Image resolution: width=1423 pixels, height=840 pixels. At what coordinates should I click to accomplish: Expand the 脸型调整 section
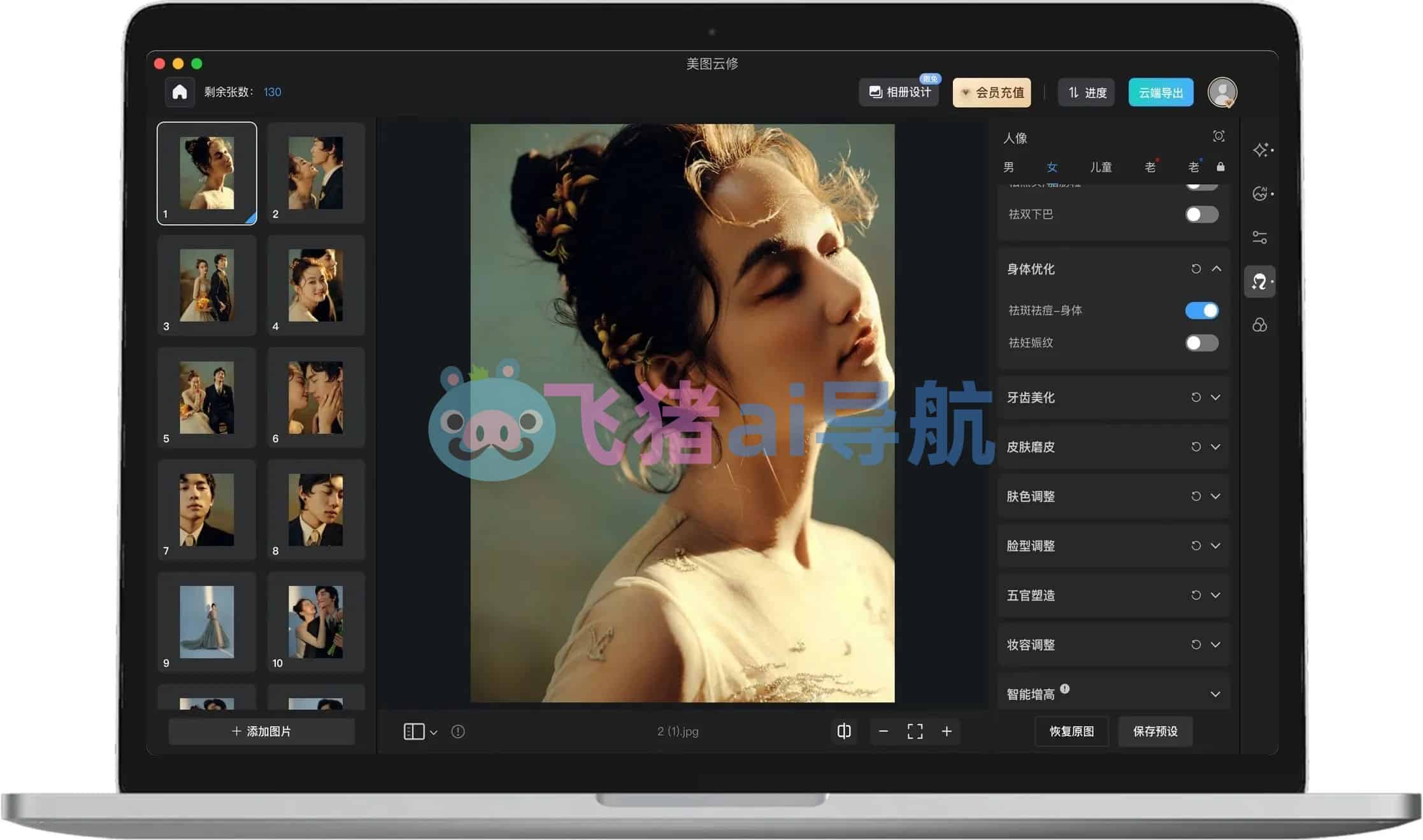[x=1216, y=546]
